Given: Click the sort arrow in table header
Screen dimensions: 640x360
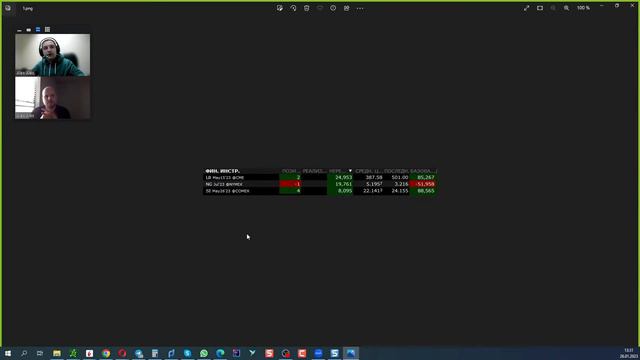Looking at the screenshot, I should [x=350, y=171].
